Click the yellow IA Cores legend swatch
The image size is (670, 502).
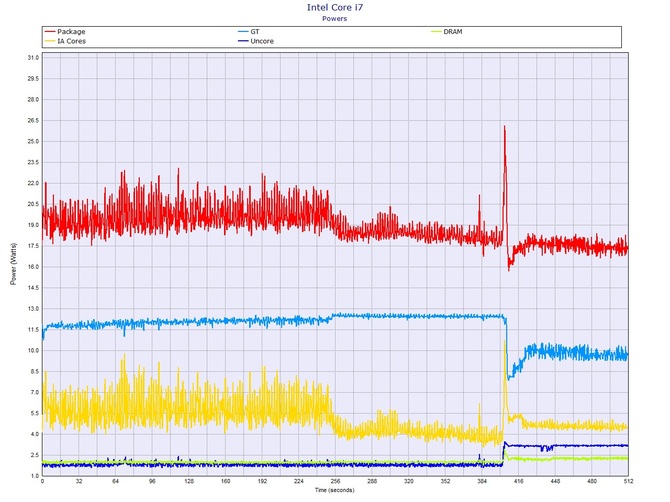click(50, 41)
